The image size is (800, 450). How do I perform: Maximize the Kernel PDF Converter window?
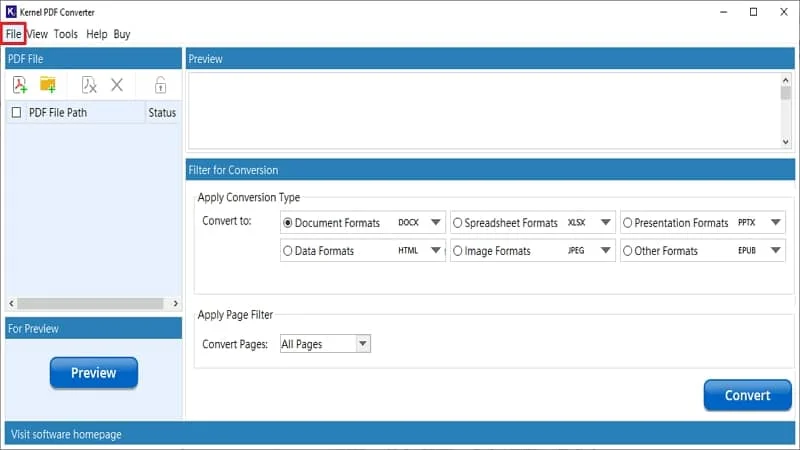[x=754, y=12]
